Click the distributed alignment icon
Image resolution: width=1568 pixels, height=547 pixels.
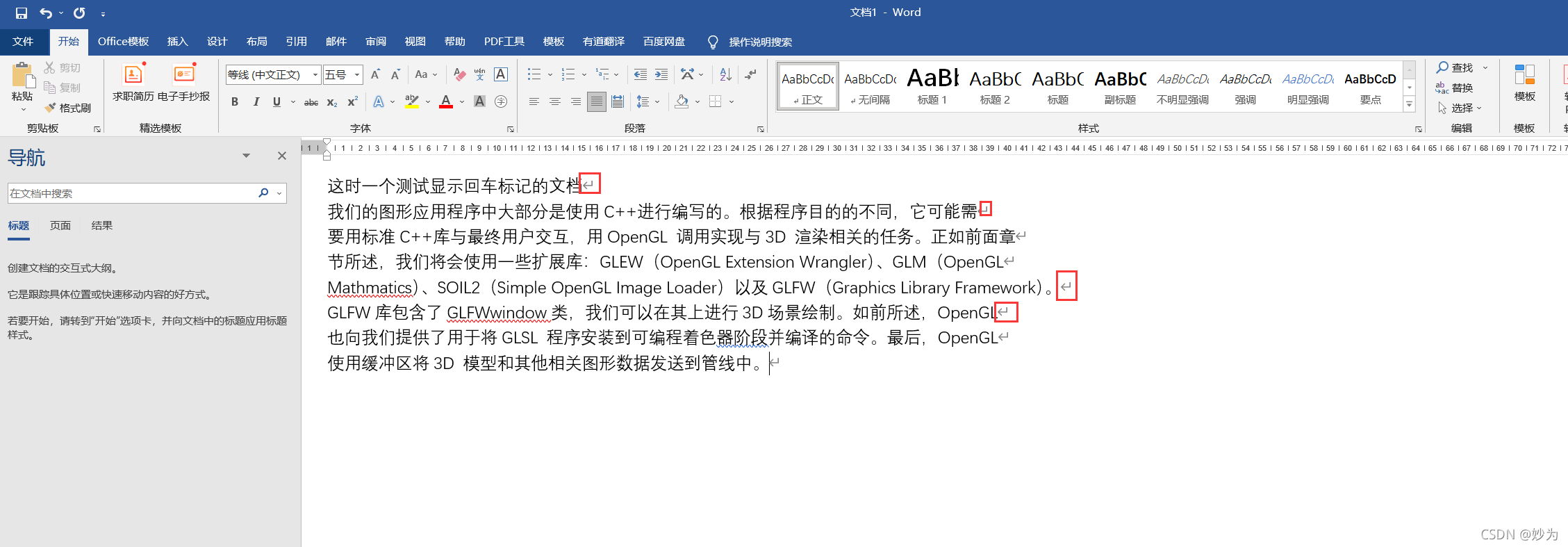[x=618, y=102]
